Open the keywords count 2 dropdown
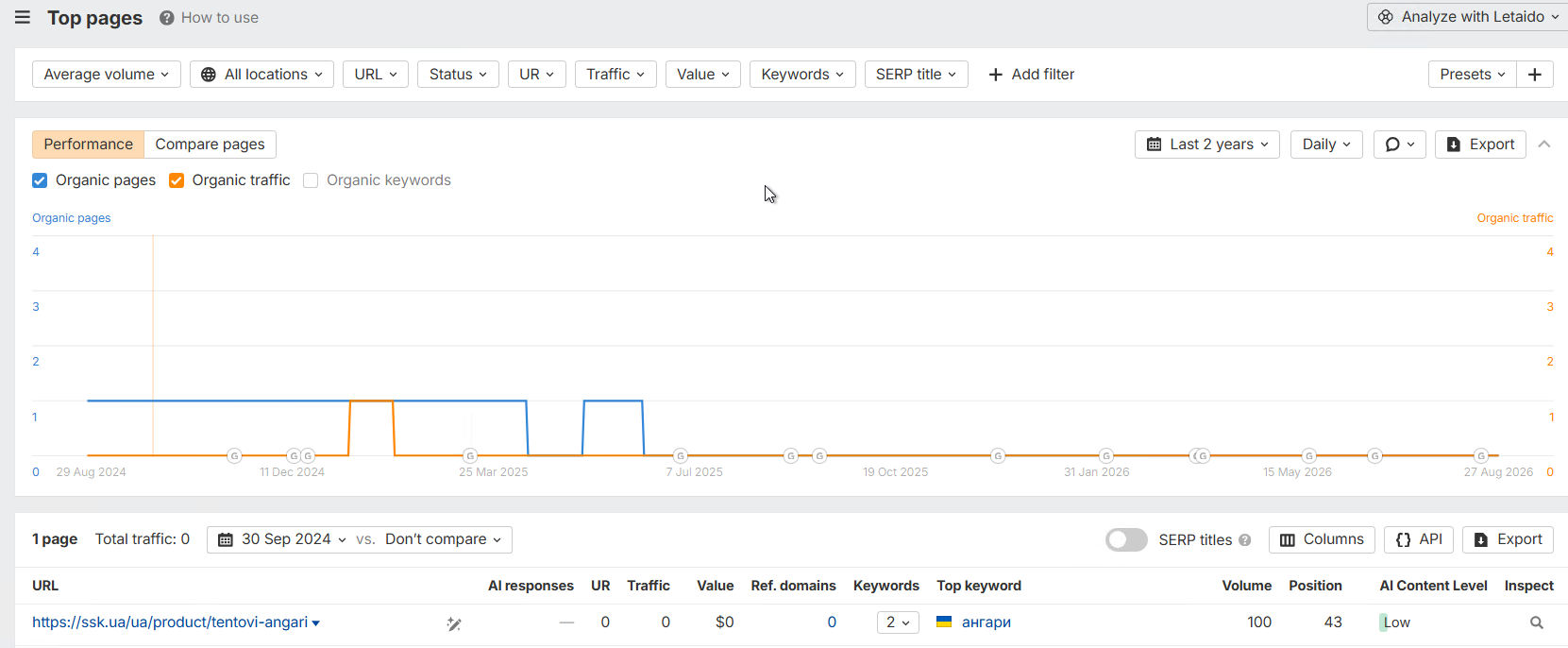Viewport: 1568px width, 648px height. [898, 622]
